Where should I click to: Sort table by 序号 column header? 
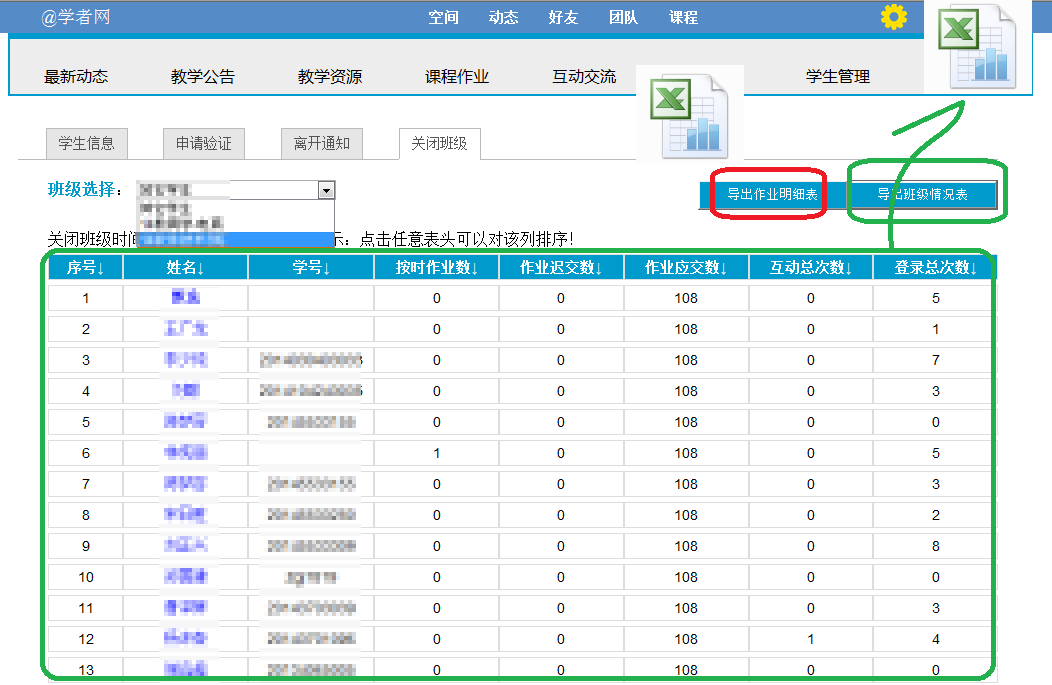tap(85, 267)
